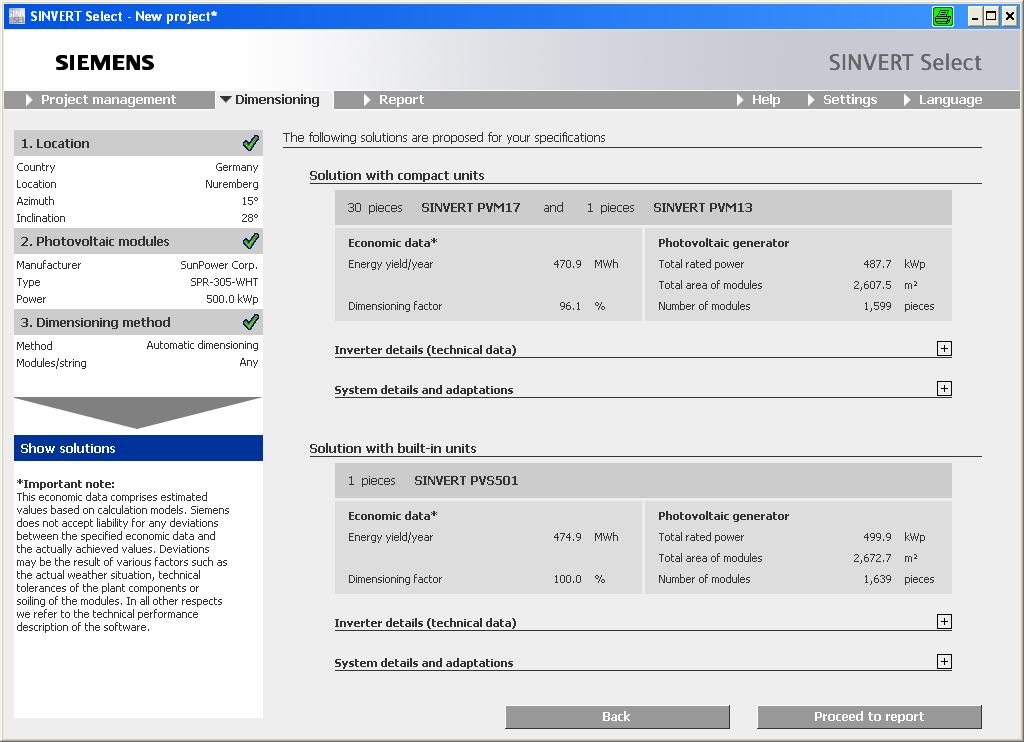Minimize the SINVERT Select window
Image resolution: width=1024 pixels, height=742 pixels.
[975, 16]
